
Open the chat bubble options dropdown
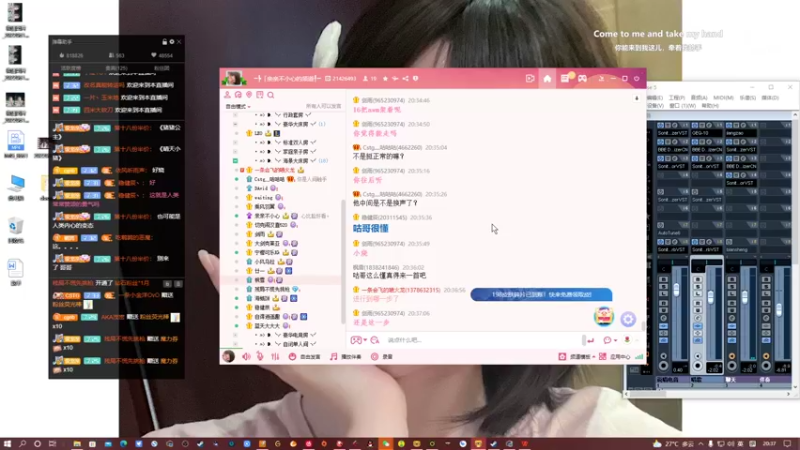click(616, 340)
